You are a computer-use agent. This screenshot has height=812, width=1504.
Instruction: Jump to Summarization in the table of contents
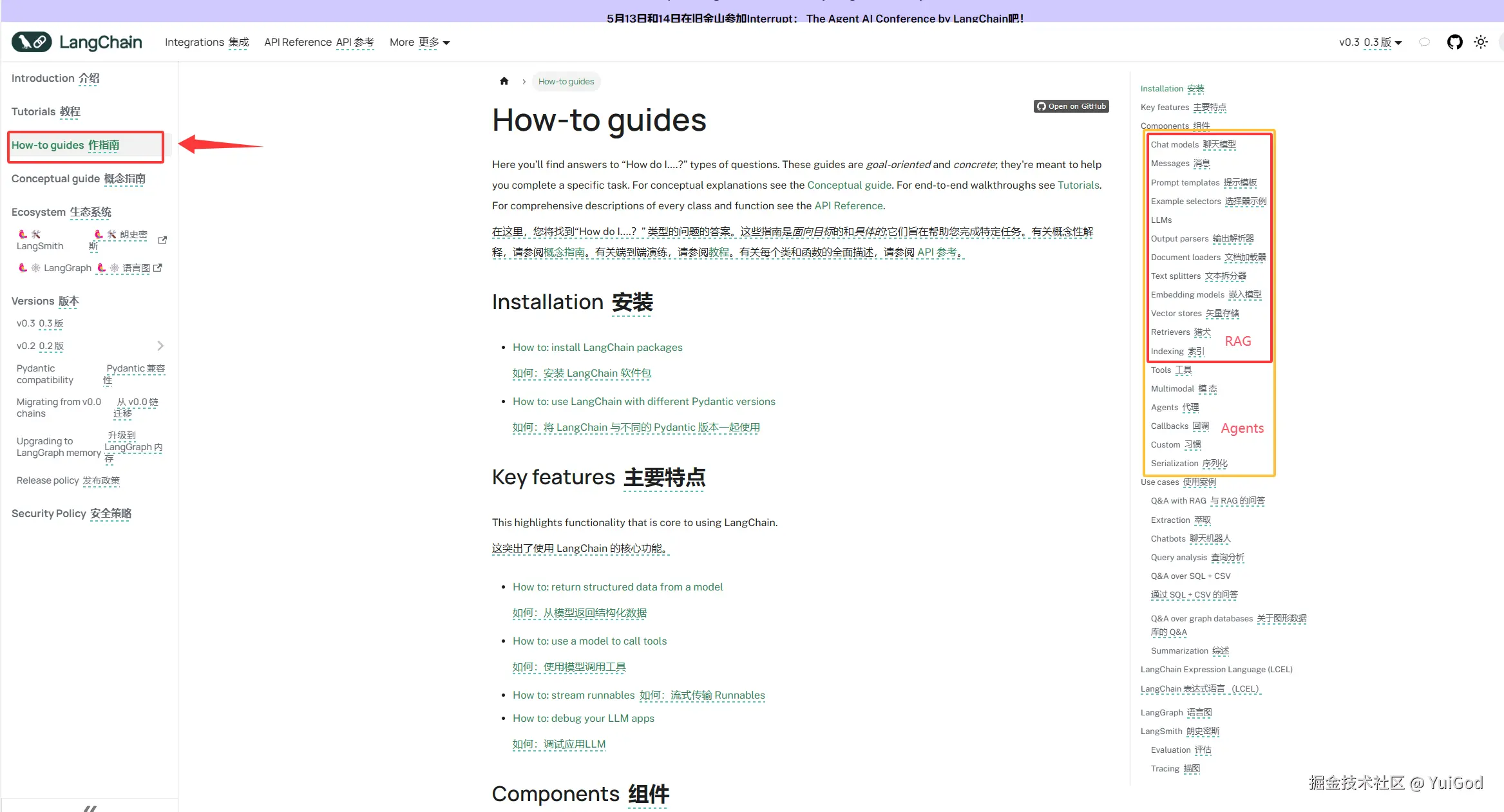[1190, 650]
